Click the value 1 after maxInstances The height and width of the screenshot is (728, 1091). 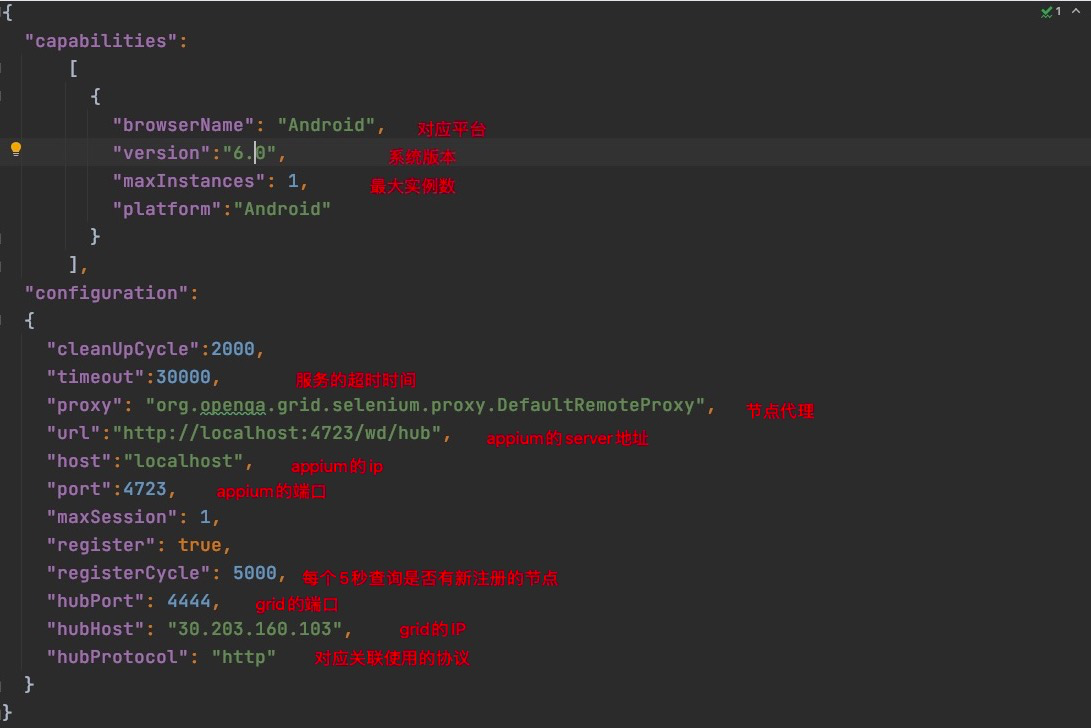[x=293, y=181]
